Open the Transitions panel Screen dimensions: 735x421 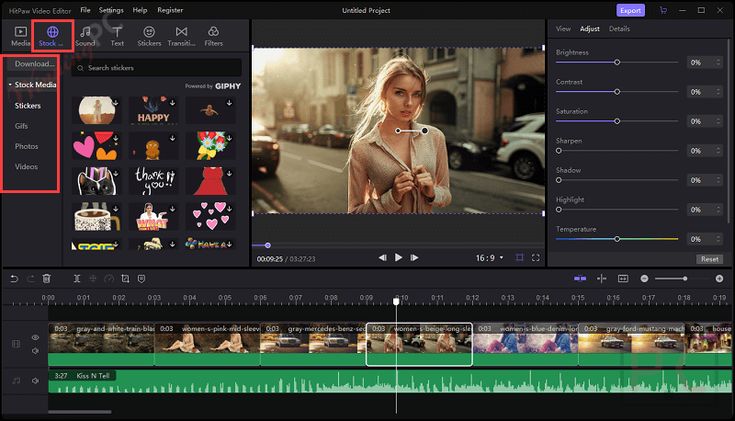(181, 36)
